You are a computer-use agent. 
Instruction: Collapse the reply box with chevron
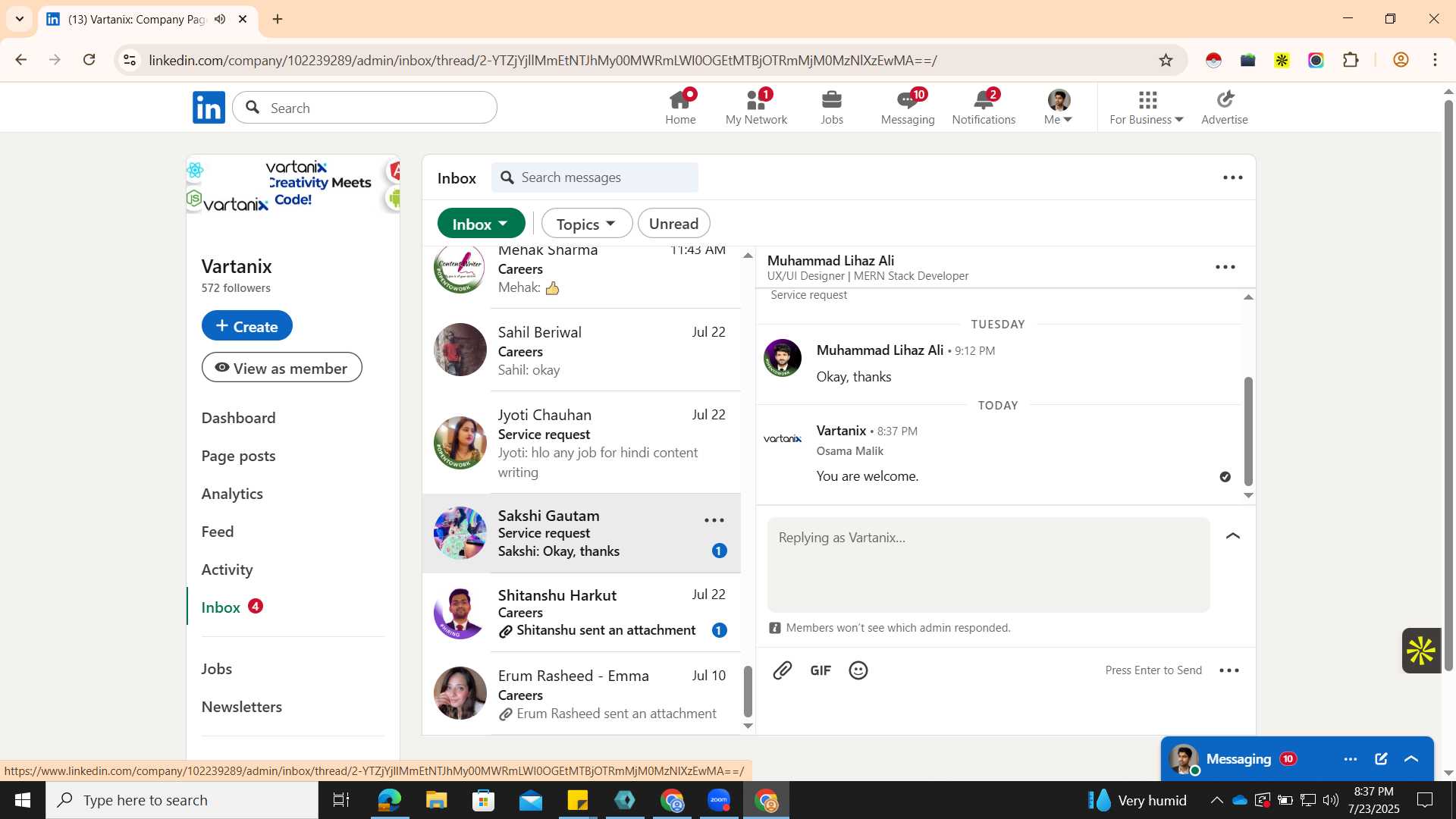pos(1233,536)
